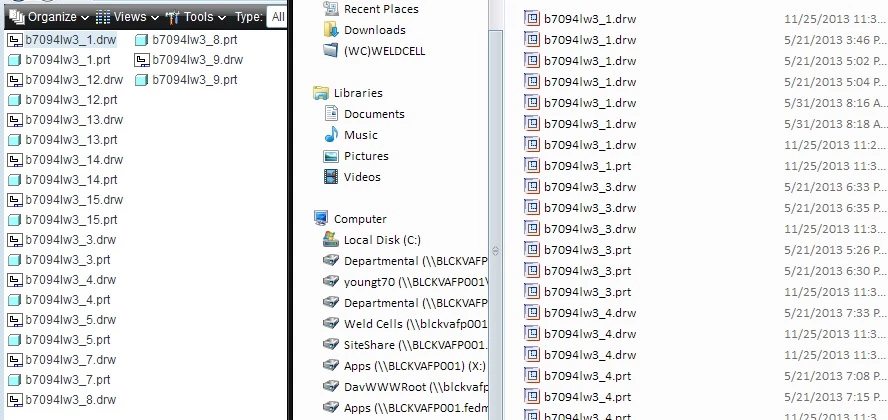Select b7094lw3_3.prt in the left file list
This screenshot has width=888, height=420.
(67, 260)
